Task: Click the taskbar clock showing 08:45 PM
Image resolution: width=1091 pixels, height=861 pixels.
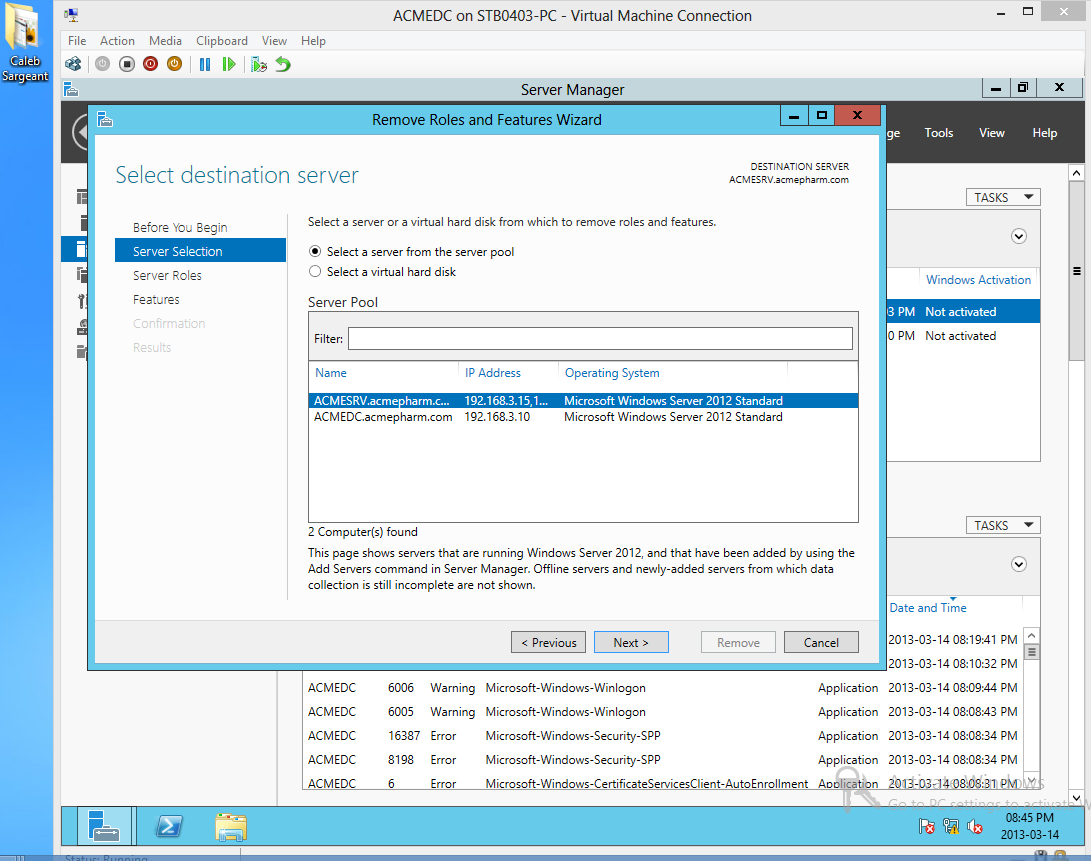Action: tap(1030, 826)
